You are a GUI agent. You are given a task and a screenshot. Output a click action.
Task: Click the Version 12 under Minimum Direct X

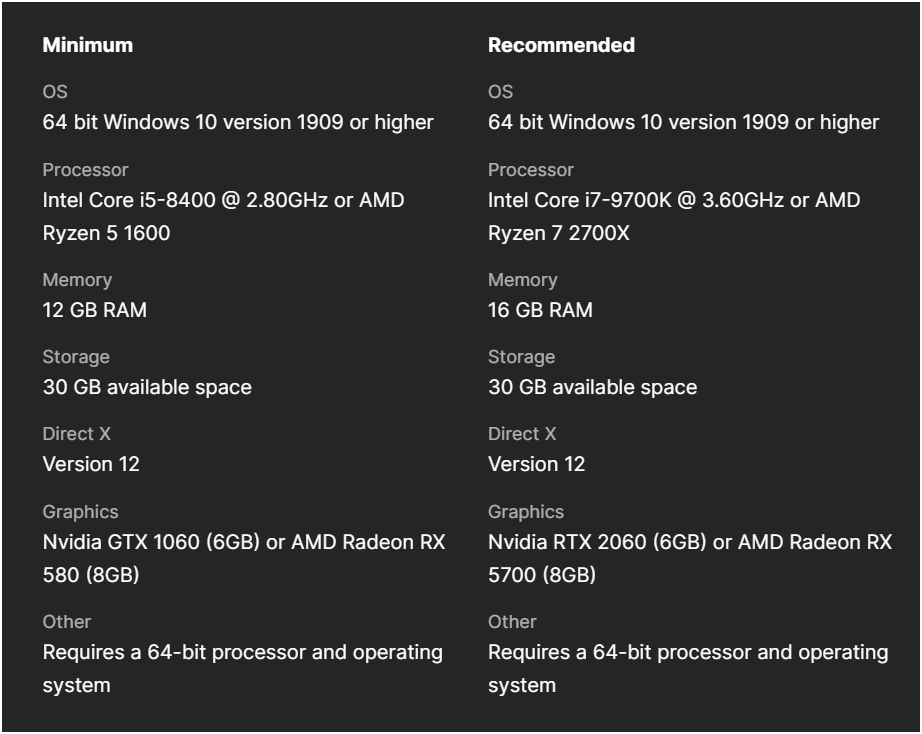click(91, 464)
